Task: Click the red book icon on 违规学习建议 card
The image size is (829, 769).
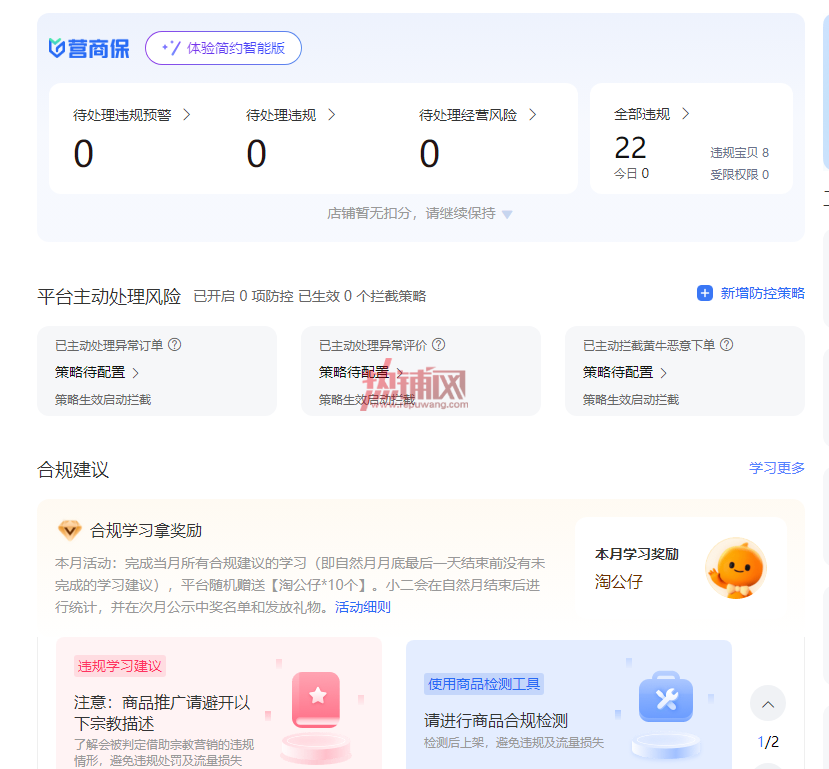Action: pos(316,700)
